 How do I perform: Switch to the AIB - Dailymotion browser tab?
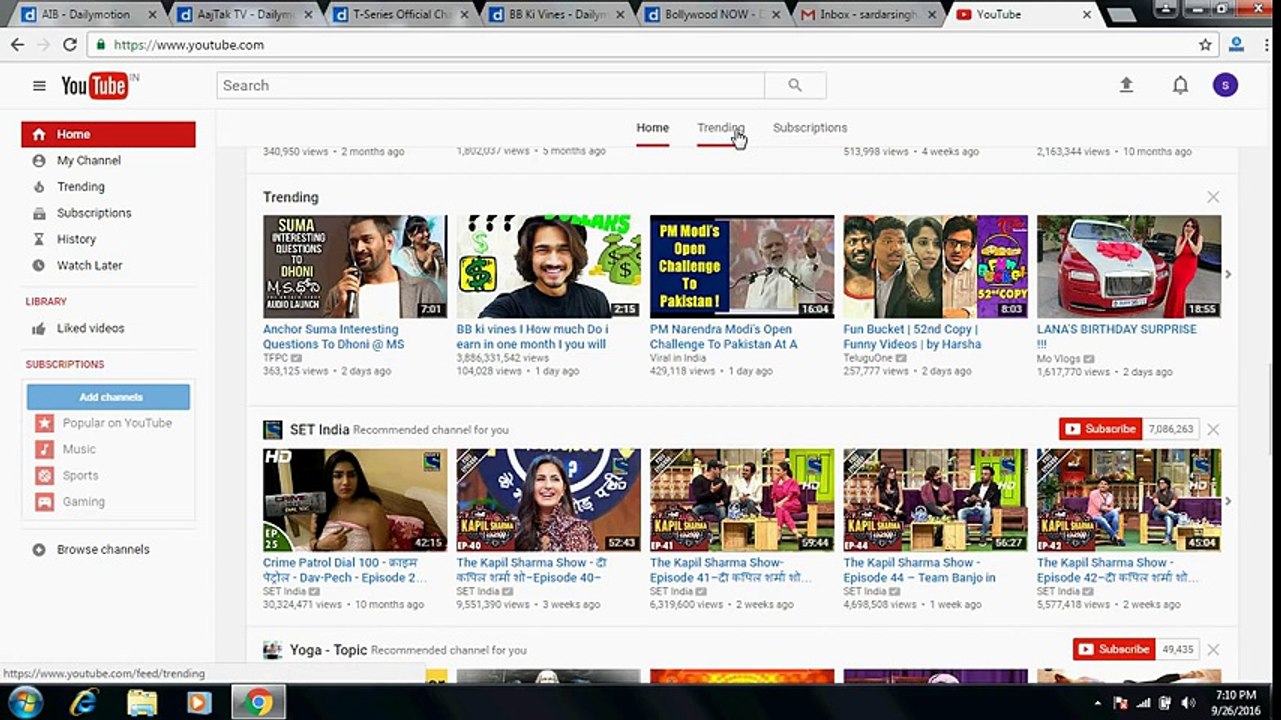(x=89, y=14)
